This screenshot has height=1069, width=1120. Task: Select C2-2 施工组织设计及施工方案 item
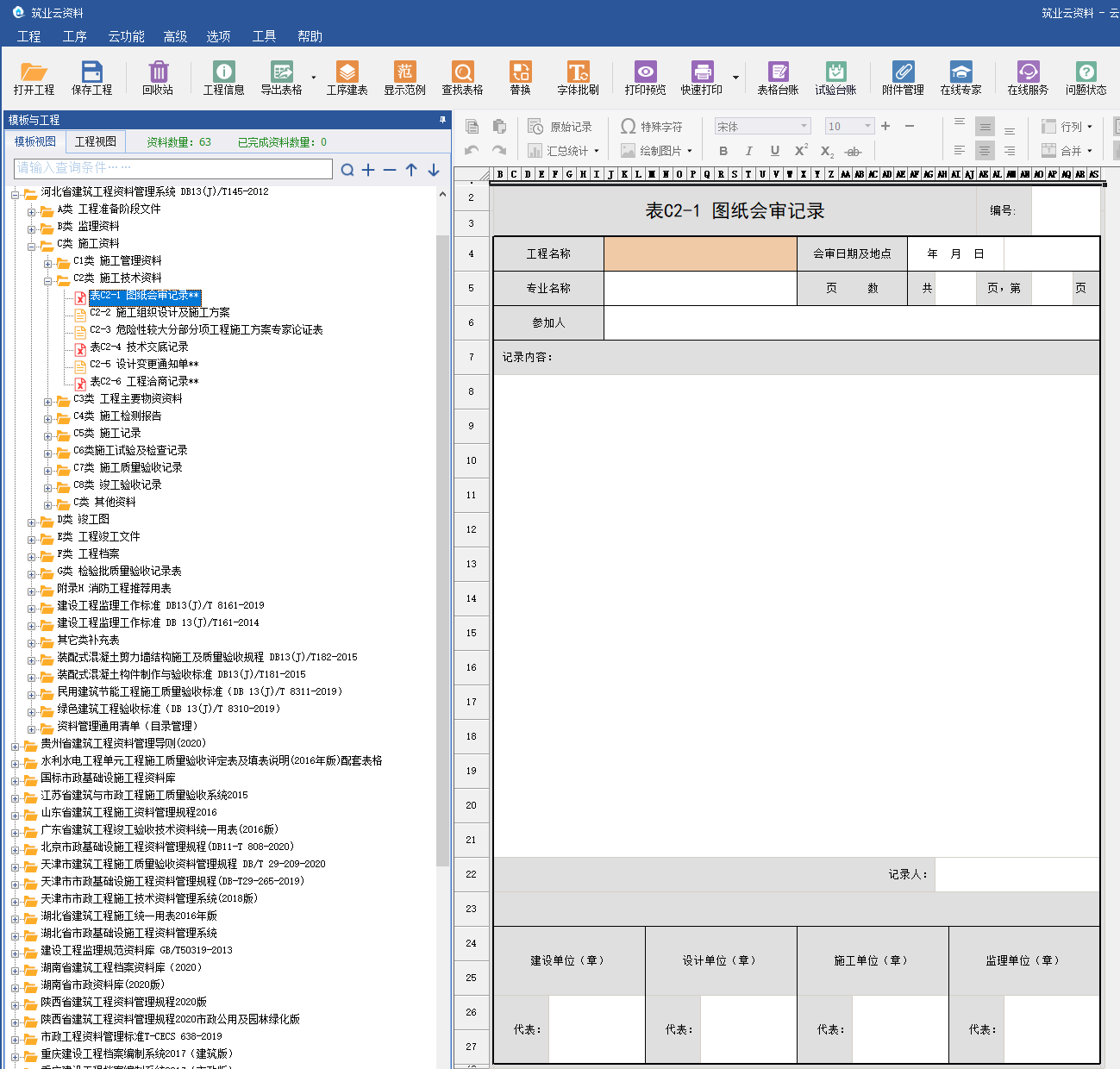(x=160, y=312)
